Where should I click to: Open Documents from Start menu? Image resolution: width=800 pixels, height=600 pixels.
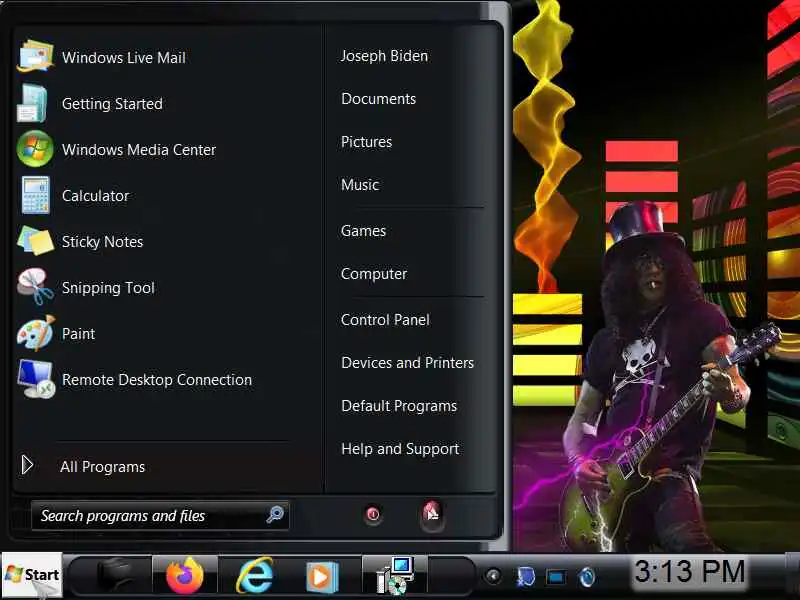click(x=379, y=98)
